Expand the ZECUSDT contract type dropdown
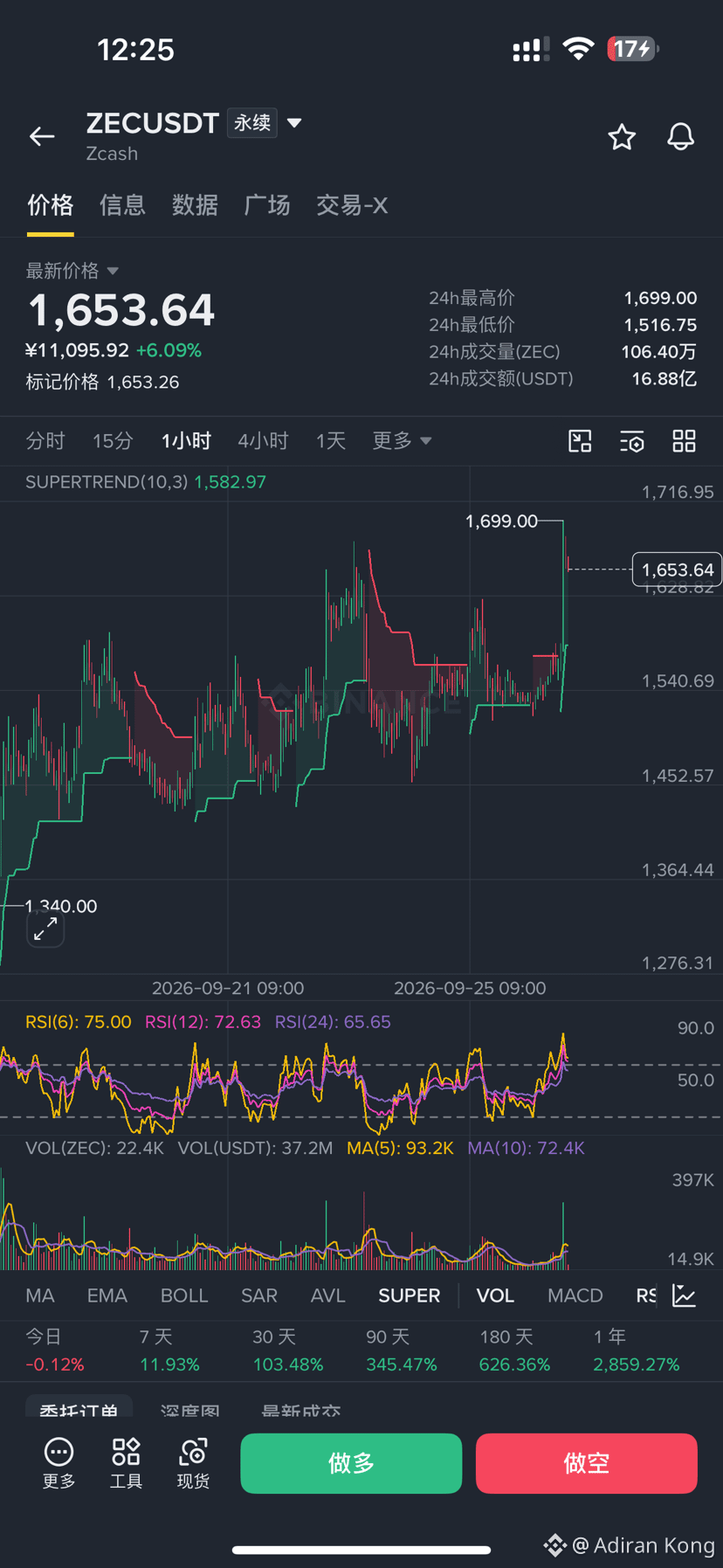Image resolution: width=723 pixels, height=1568 pixels. point(294,123)
